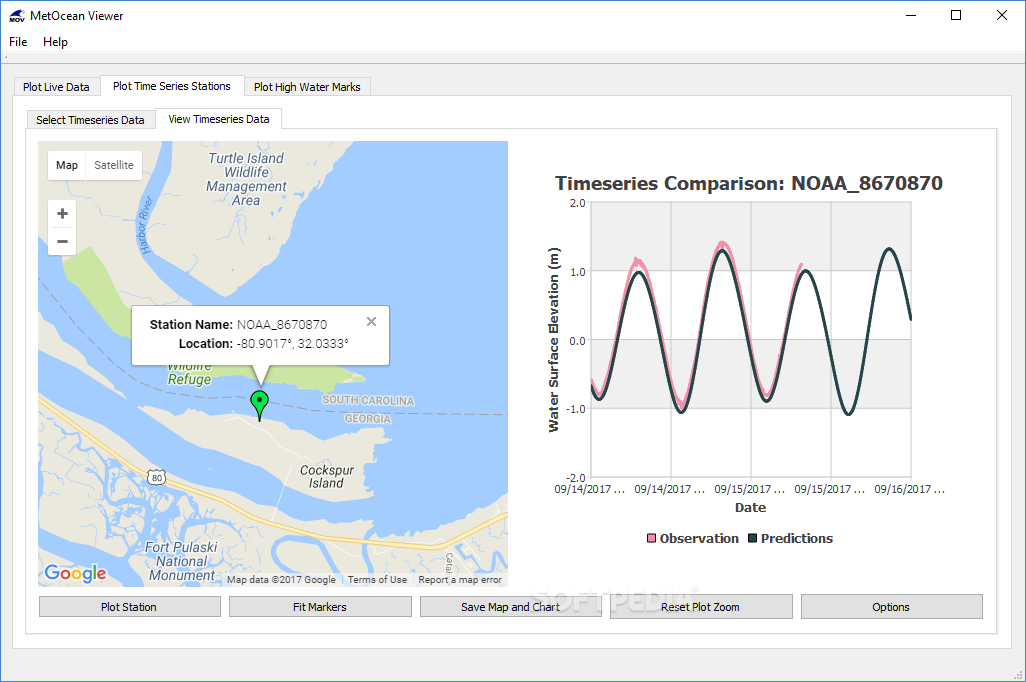
Task: Click the Reset Plot Zoom button
Action: pyautogui.click(x=701, y=607)
